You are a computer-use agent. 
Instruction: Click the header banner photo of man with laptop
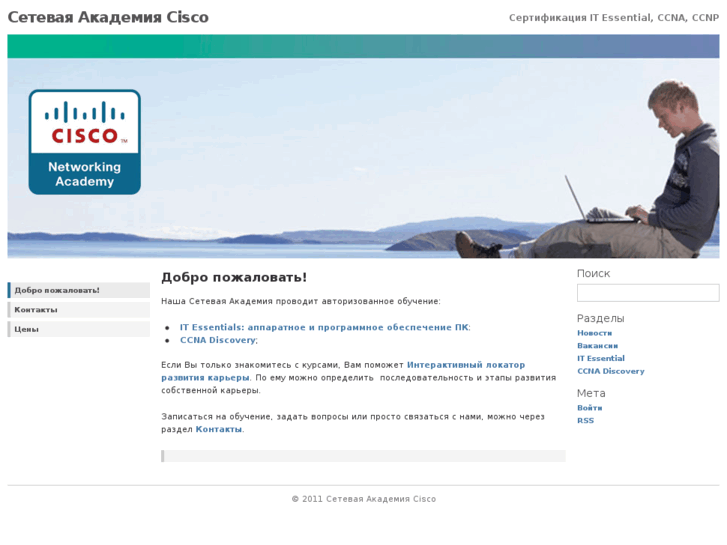364,158
